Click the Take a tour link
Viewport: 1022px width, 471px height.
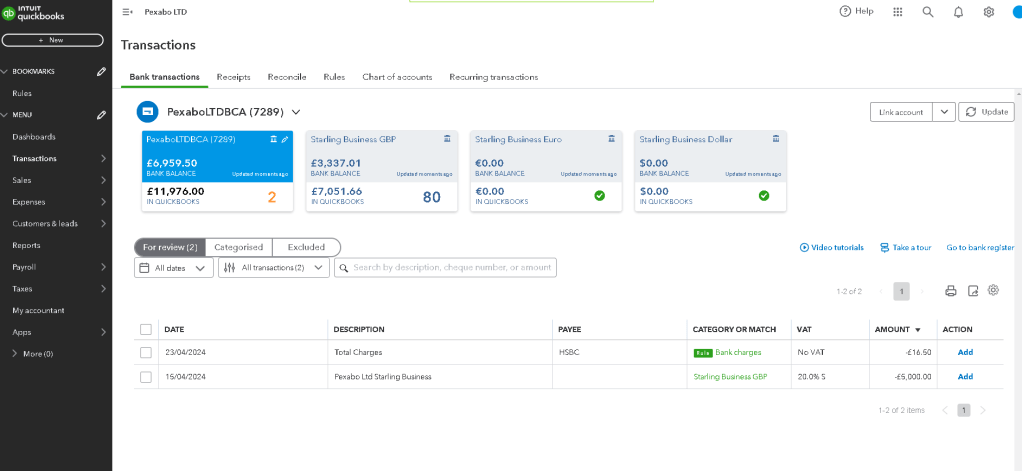[x=905, y=248]
